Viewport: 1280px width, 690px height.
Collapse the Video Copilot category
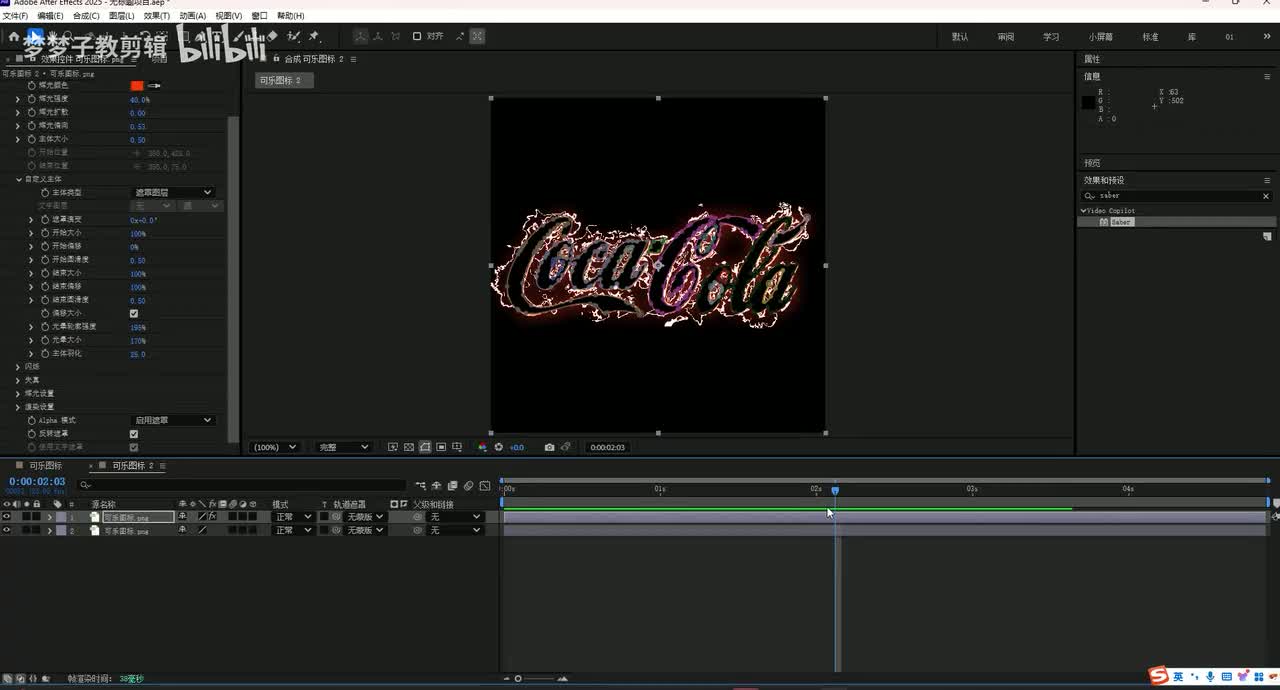pyautogui.click(x=1083, y=211)
